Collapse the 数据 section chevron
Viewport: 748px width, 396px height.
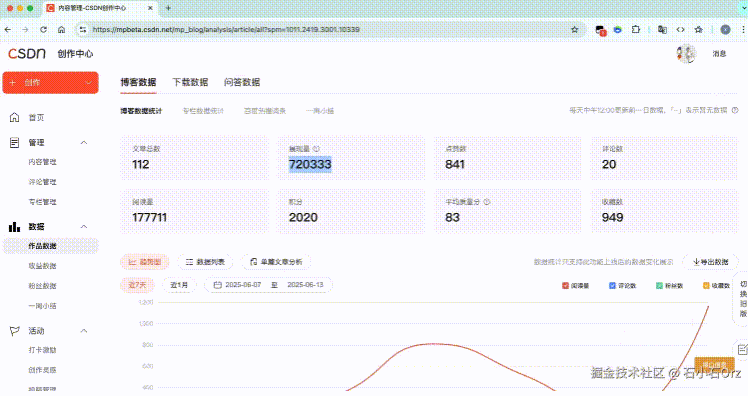[x=84, y=227]
